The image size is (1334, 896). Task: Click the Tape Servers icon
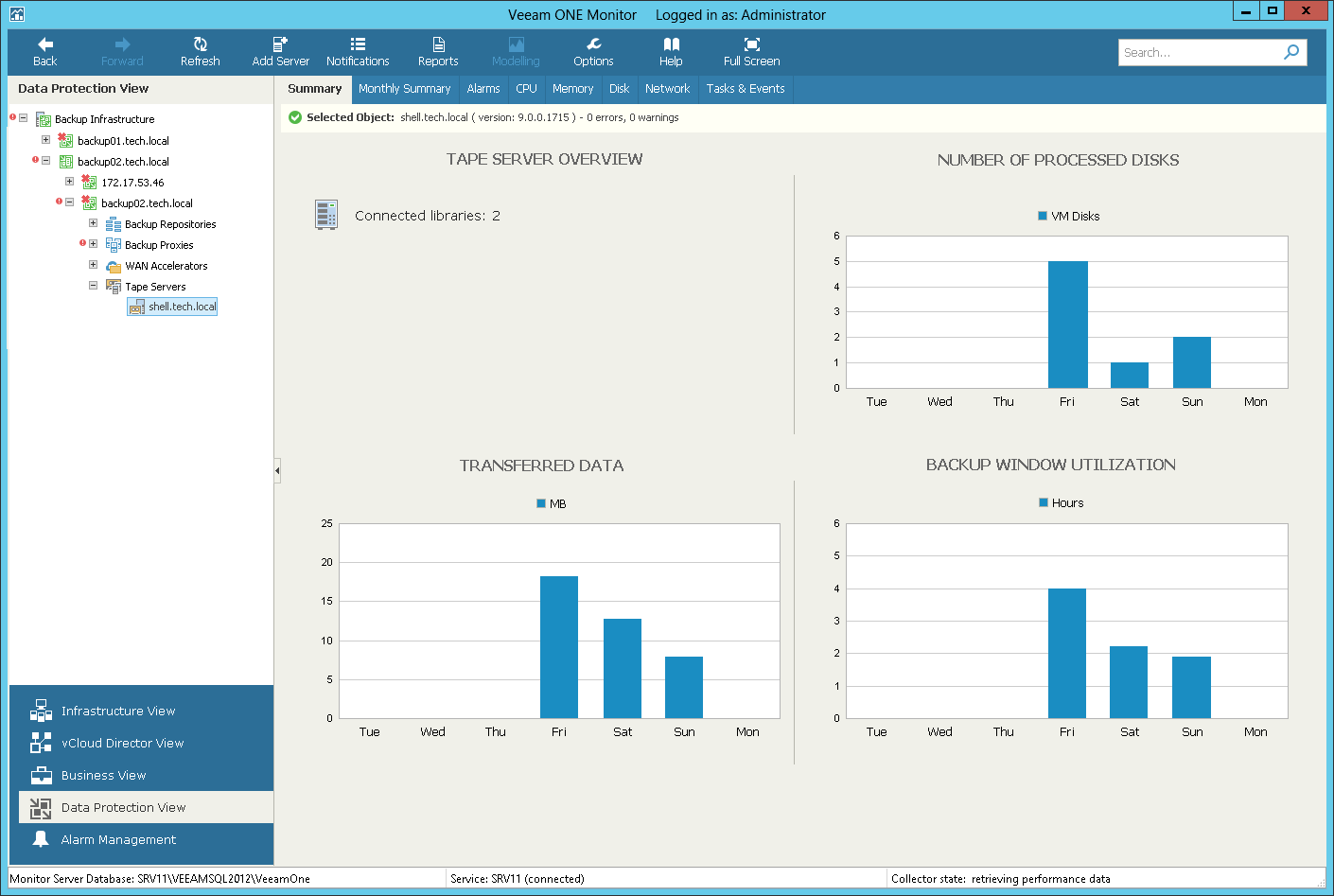[x=114, y=287]
